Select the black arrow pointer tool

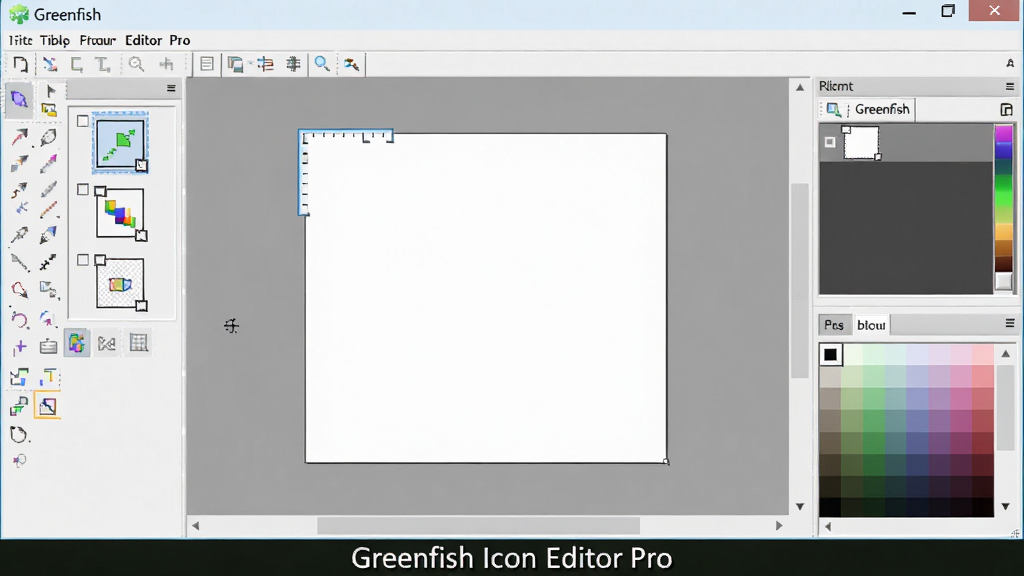(x=50, y=91)
